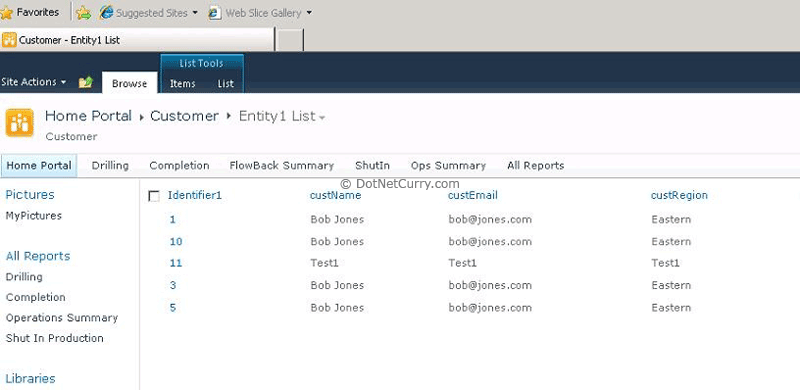Click the add-to-favorites bar star icon

point(83,13)
